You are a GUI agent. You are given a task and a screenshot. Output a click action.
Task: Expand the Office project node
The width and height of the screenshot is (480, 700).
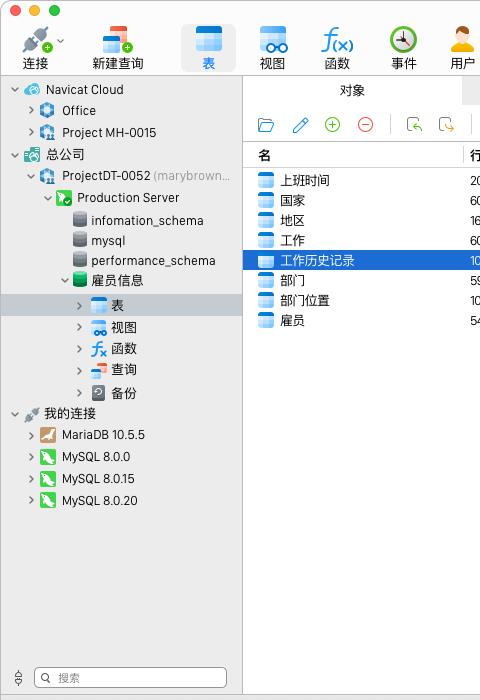(x=31, y=110)
